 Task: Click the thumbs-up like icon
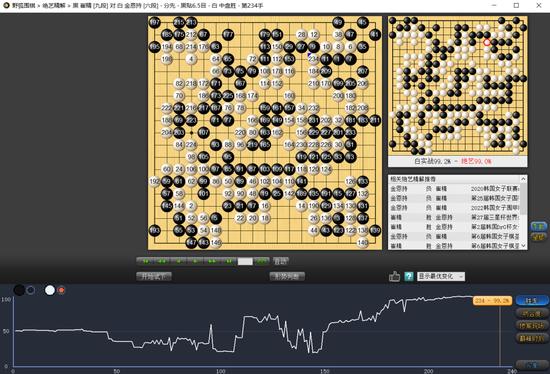394,276
